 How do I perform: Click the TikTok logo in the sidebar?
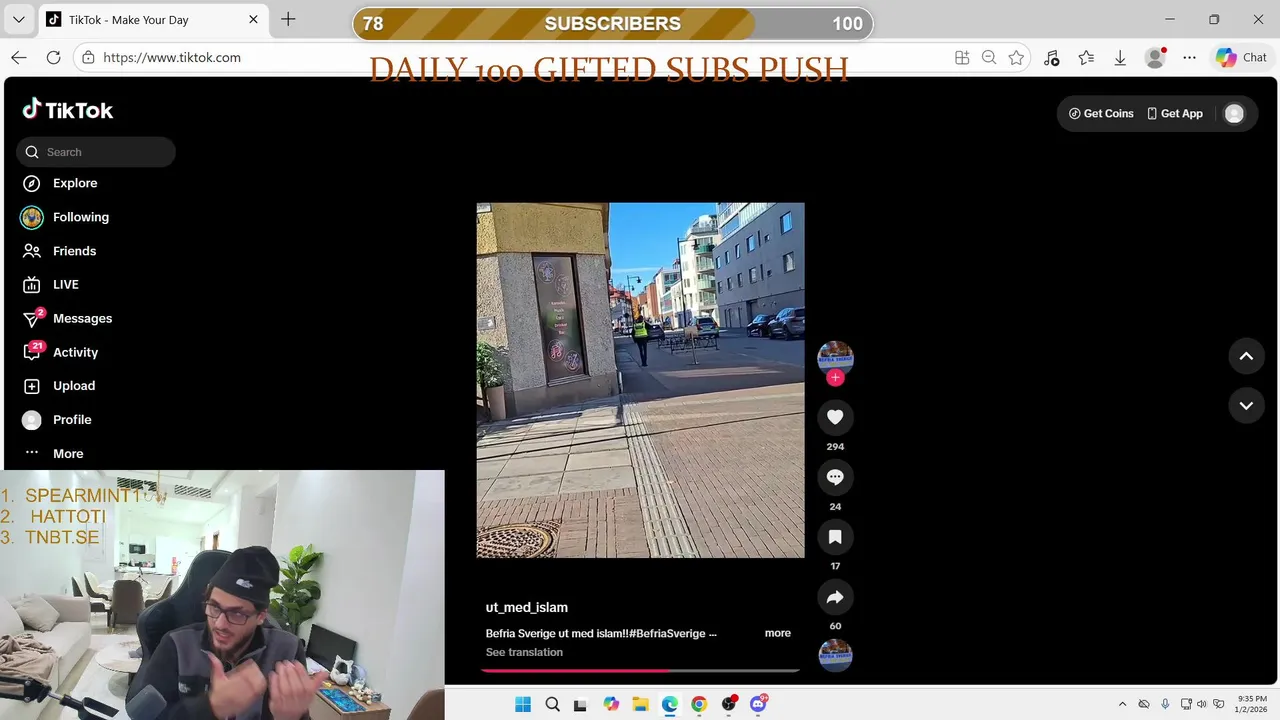coord(68,110)
